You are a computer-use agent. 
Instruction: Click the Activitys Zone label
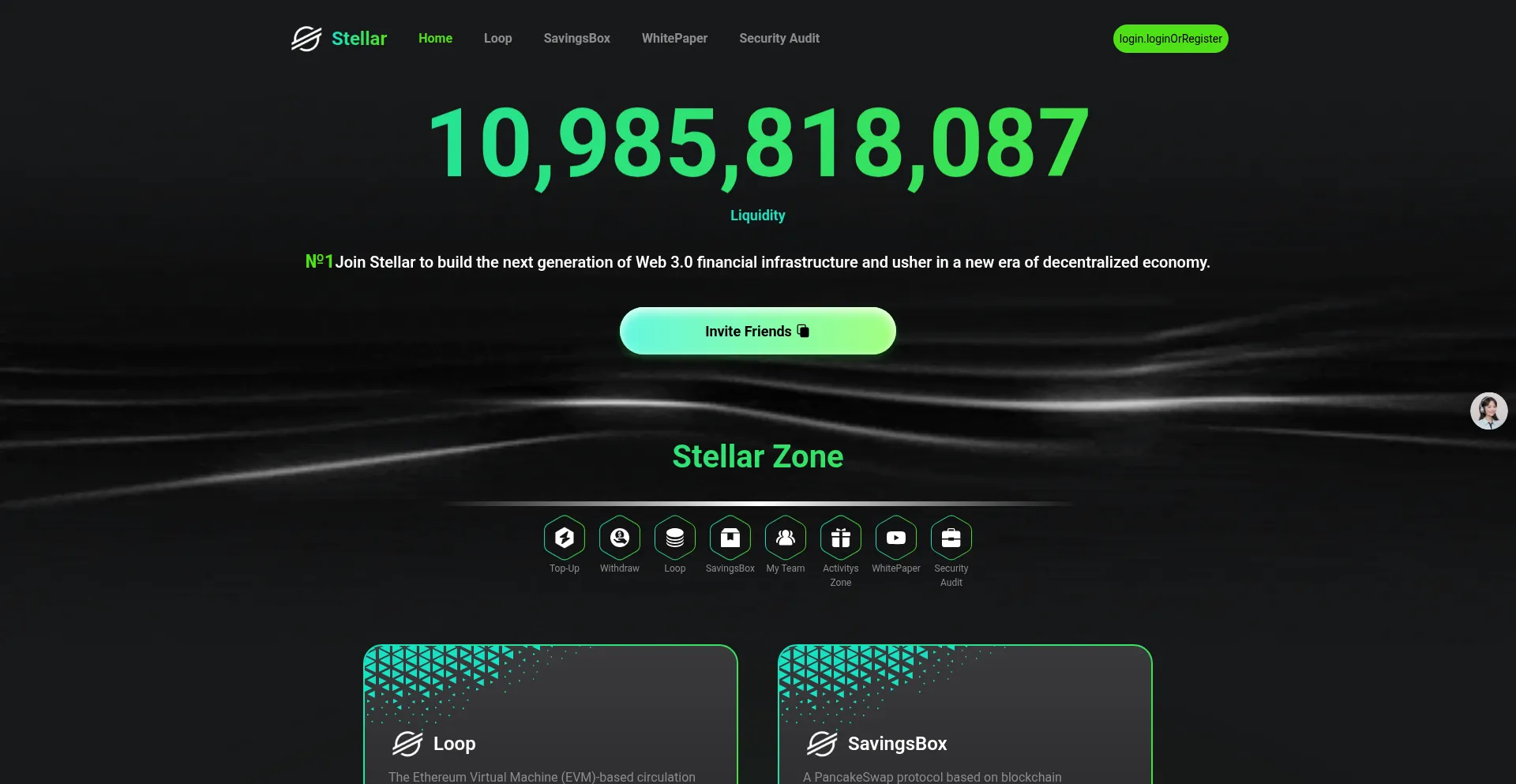[841, 576]
